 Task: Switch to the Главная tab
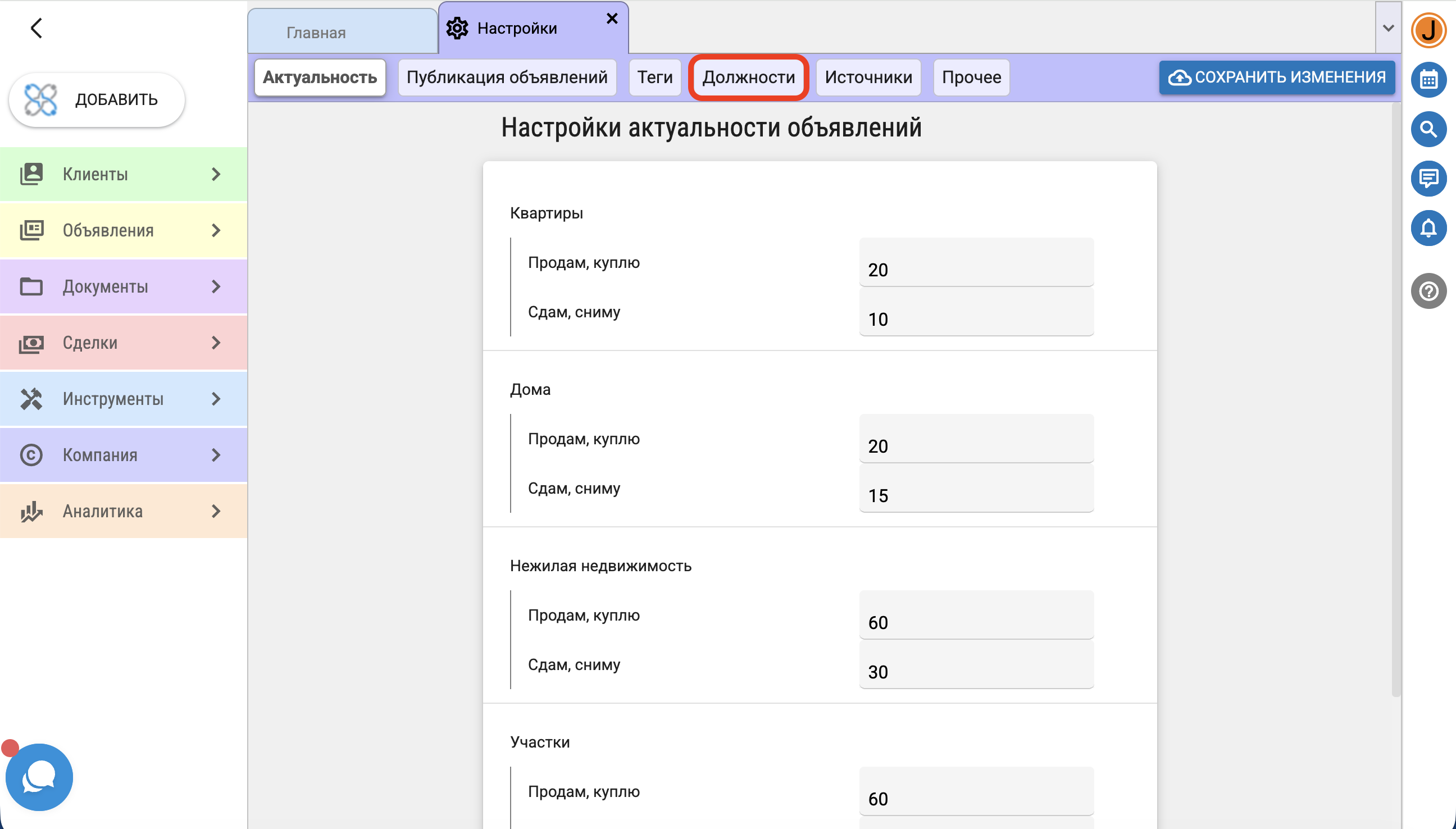316,33
